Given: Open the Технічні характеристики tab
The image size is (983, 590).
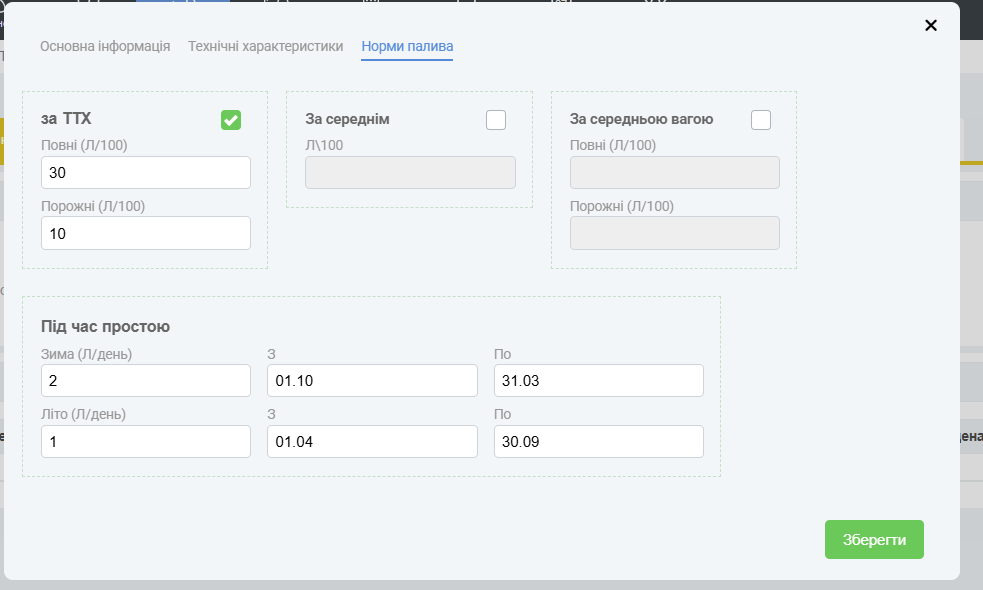Looking at the screenshot, I should tap(265, 46).
